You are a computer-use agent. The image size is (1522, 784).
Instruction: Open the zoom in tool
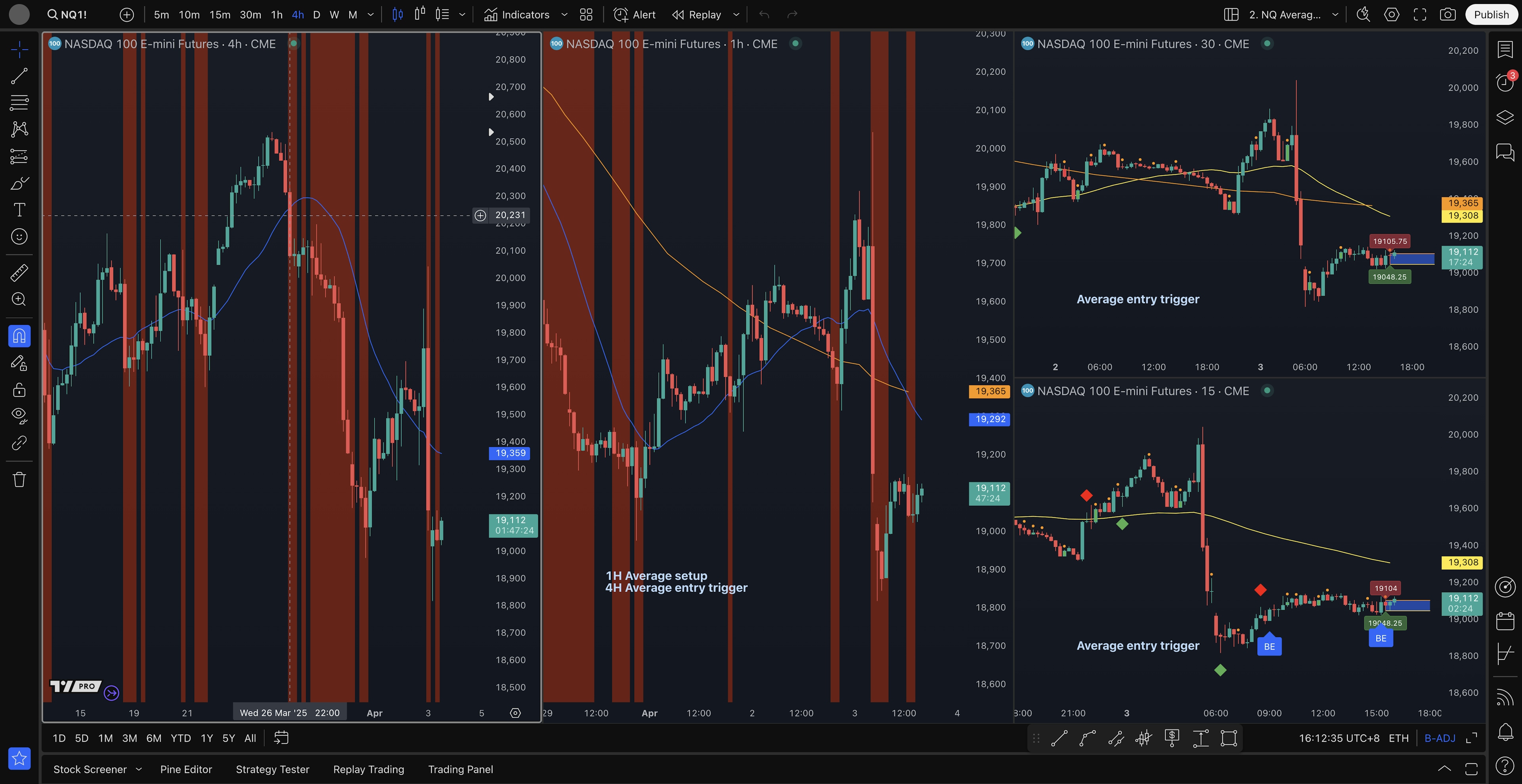[x=19, y=299]
